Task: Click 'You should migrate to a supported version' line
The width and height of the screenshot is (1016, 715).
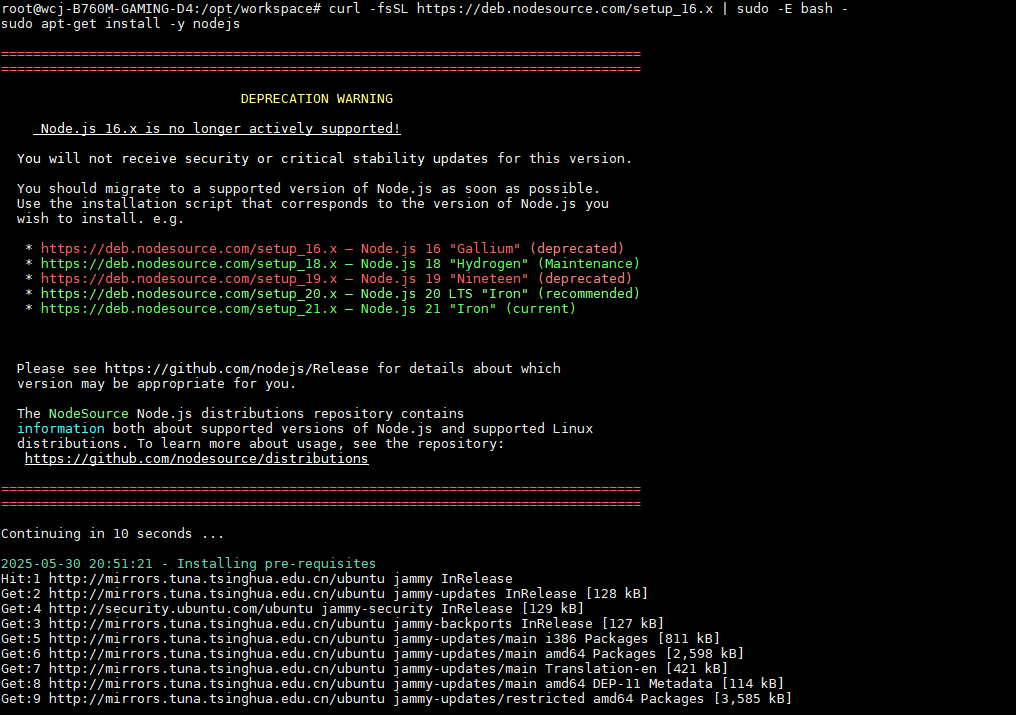Action: point(308,189)
